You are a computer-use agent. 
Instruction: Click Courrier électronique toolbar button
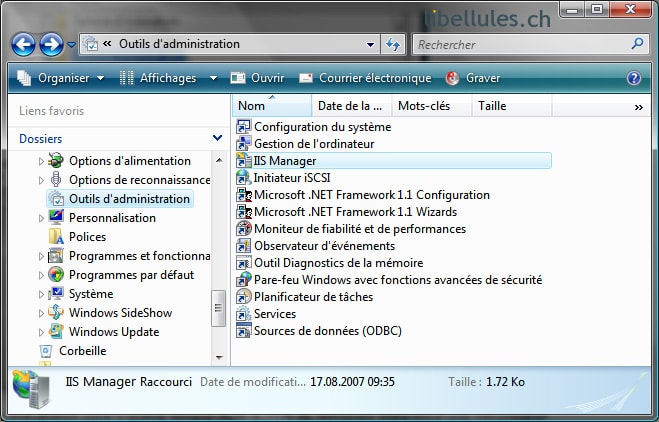pyautogui.click(x=365, y=78)
